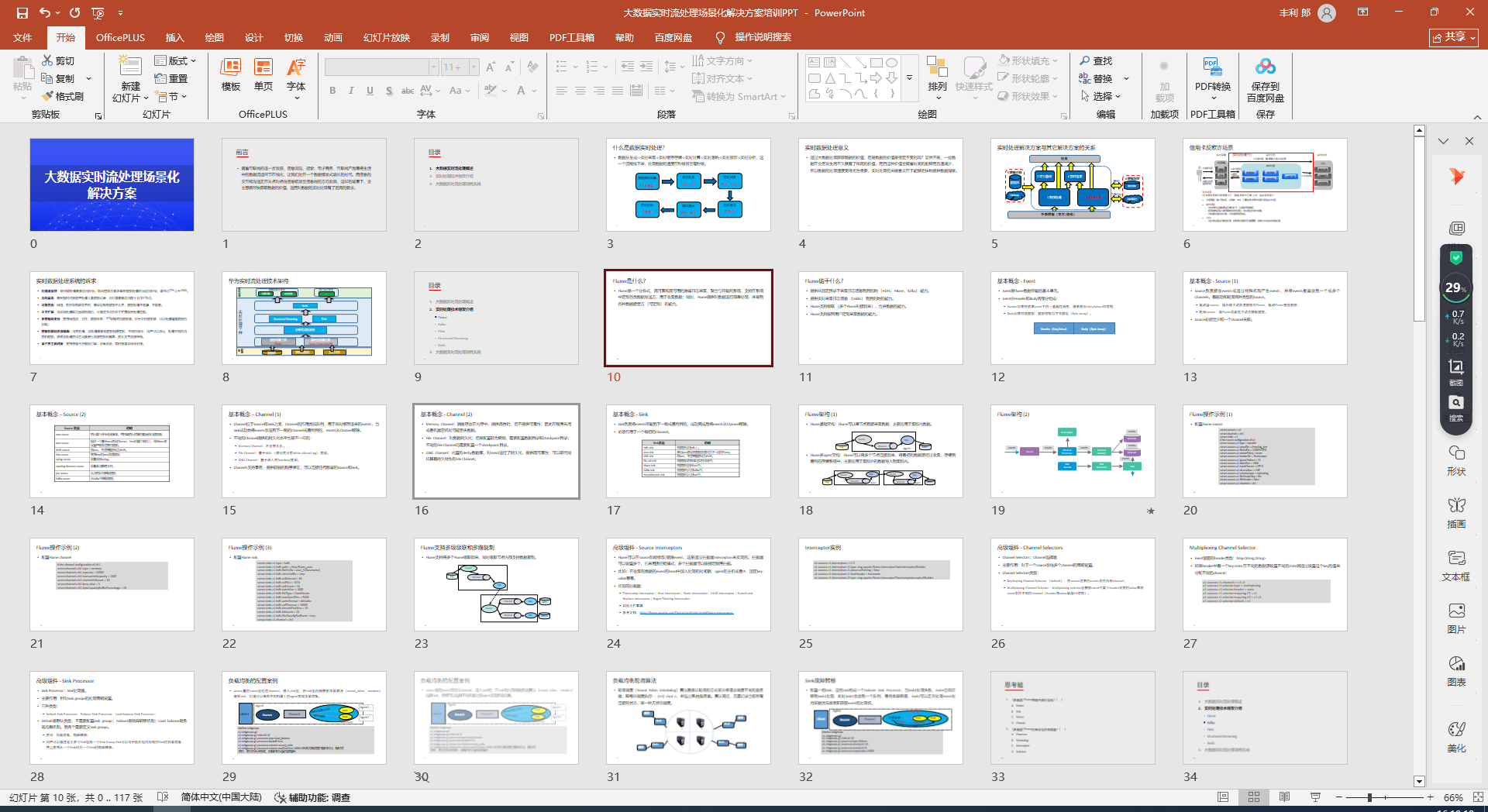Switch to the 幻灯片放映 tab

(386, 37)
